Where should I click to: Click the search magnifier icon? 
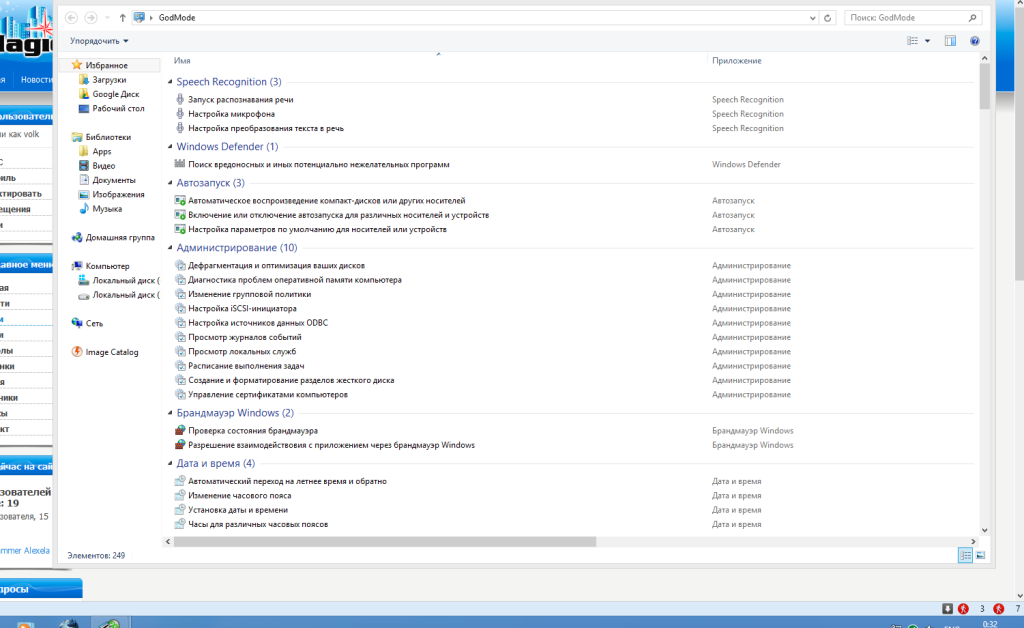click(x=972, y=18)
